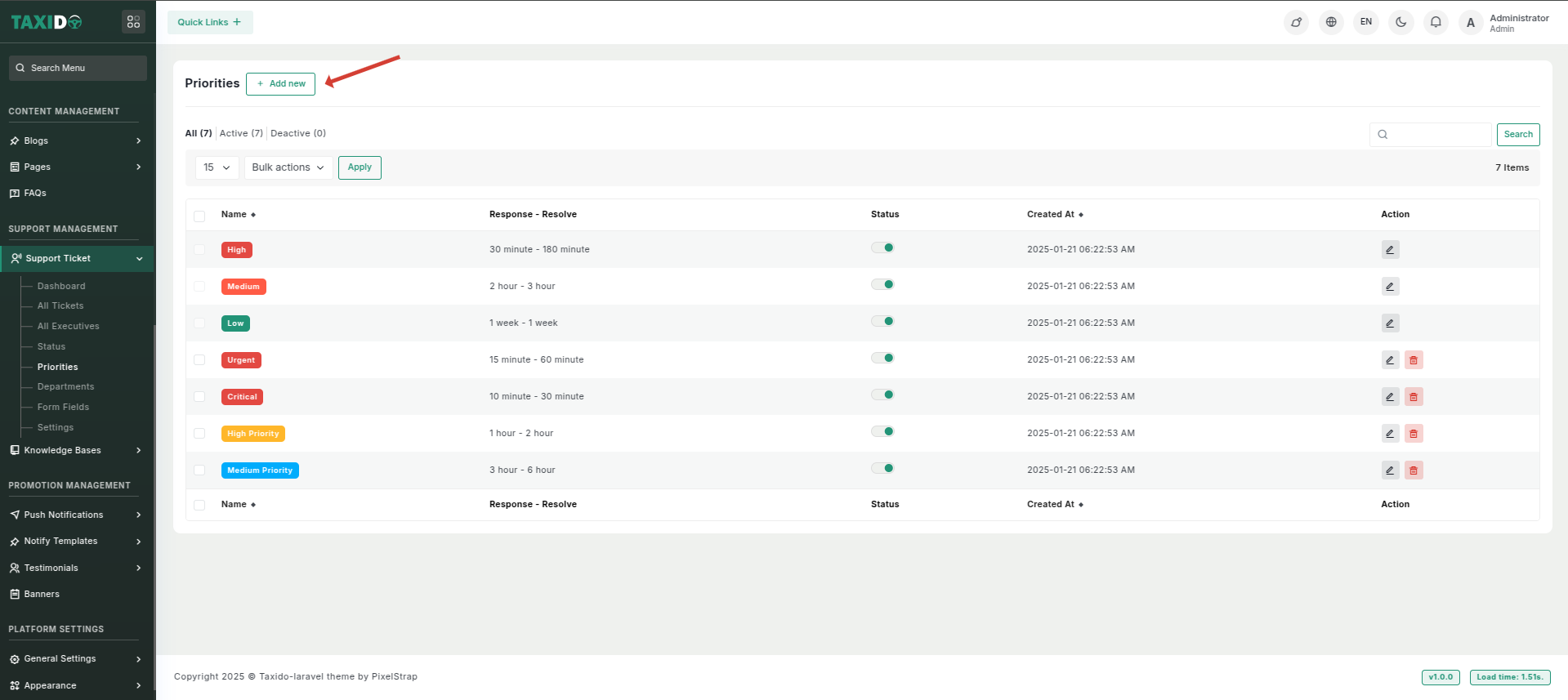1568x700 pixels.
Task: Click the Apply button
Action: click(360, 167)
